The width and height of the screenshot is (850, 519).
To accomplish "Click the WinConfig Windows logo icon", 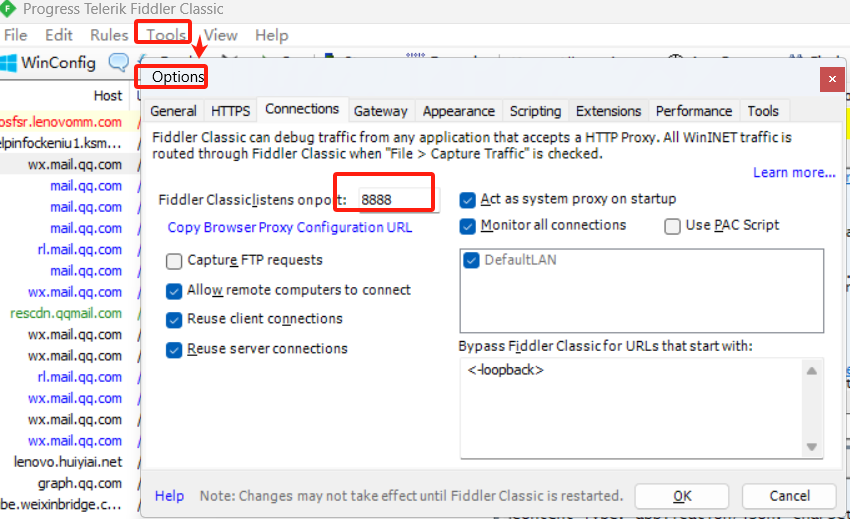I will [x=8, y=63].
